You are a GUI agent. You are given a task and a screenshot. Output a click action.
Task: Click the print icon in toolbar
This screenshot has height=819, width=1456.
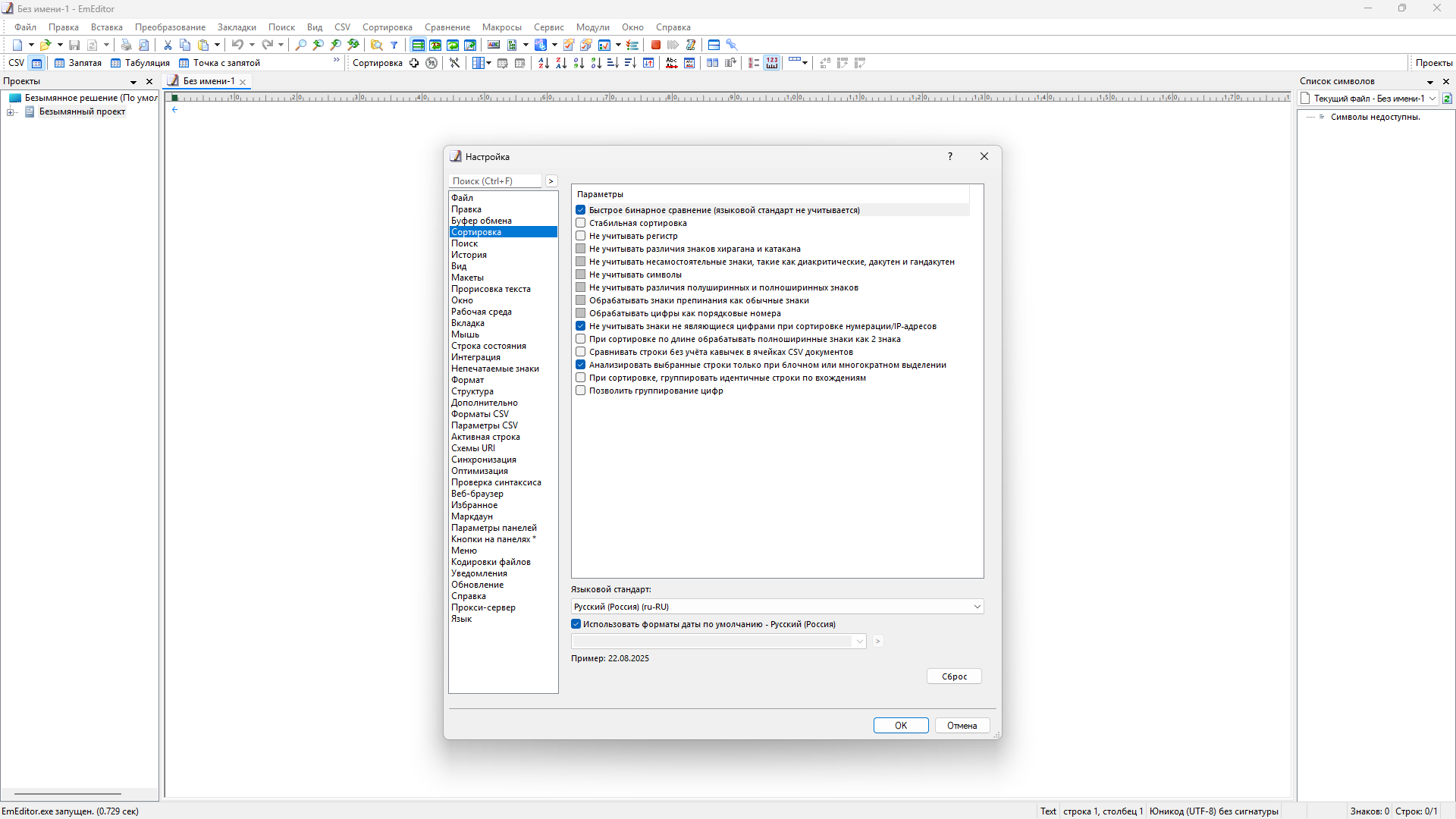pos(126,45)
